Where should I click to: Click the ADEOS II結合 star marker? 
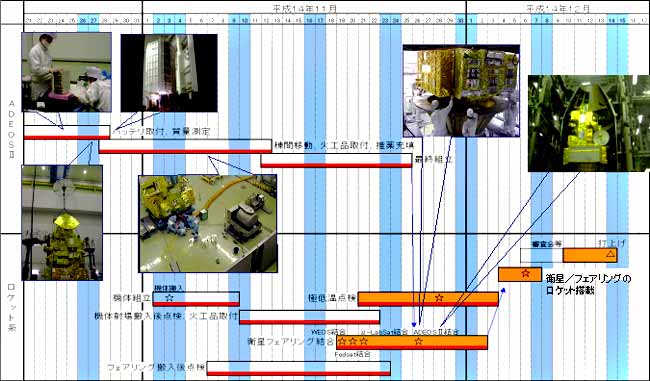(419, 341)
